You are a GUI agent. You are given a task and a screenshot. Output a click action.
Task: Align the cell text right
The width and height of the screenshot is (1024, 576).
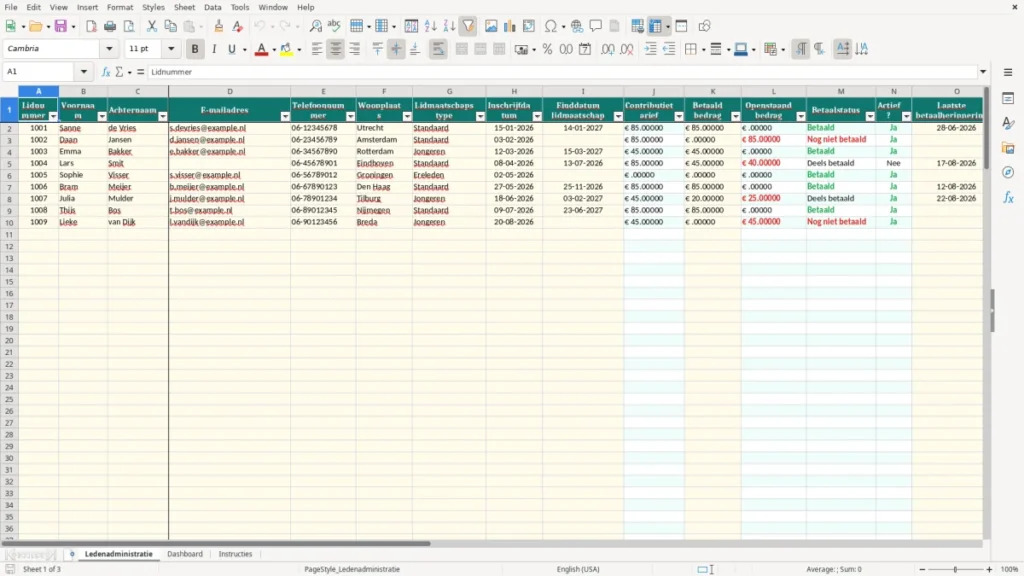point(355,49)
